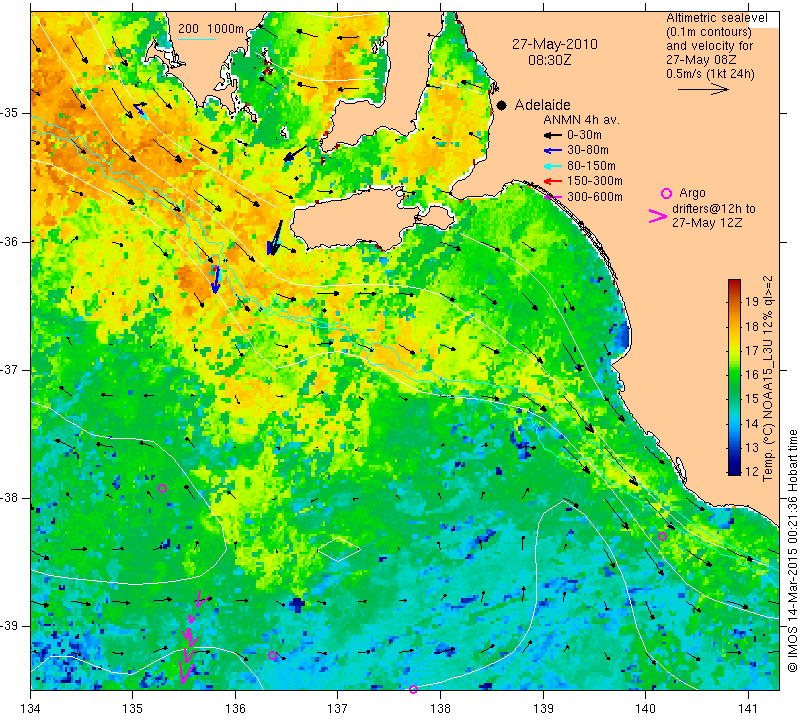
Task: Click the diamond-shaped white contour near 137E
Action: tap(339, 549)
